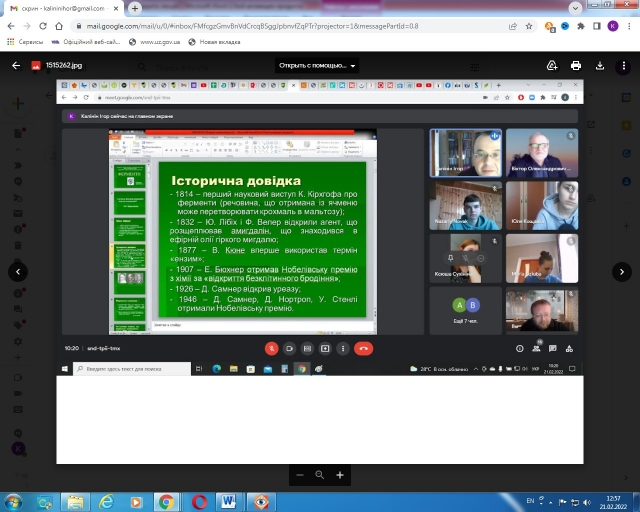This screenshot has width=640, height=512.
Task: Toggle the Chrome side panel
Action: (597, 26)
